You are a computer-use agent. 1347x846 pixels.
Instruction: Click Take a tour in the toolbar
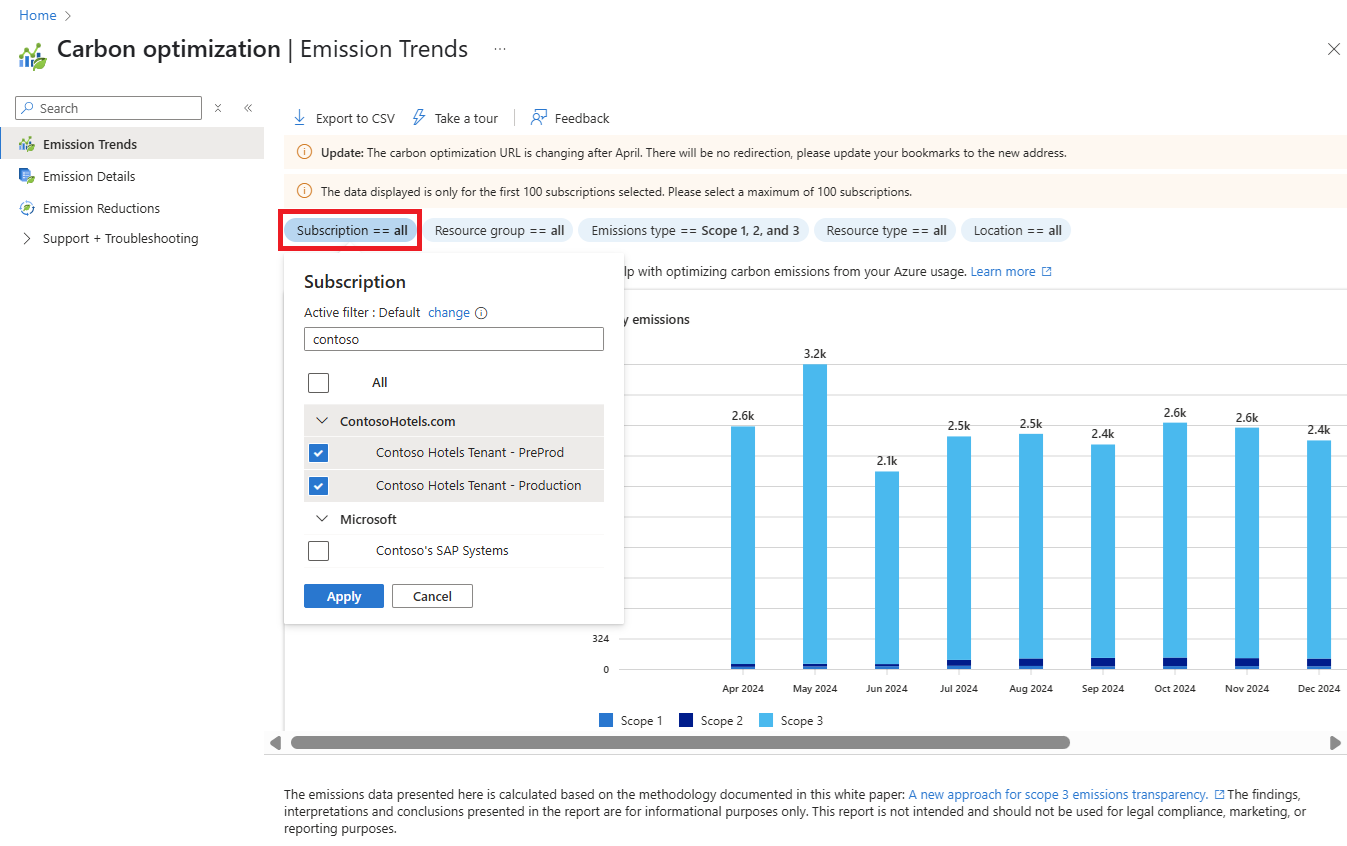pos(455,118)
